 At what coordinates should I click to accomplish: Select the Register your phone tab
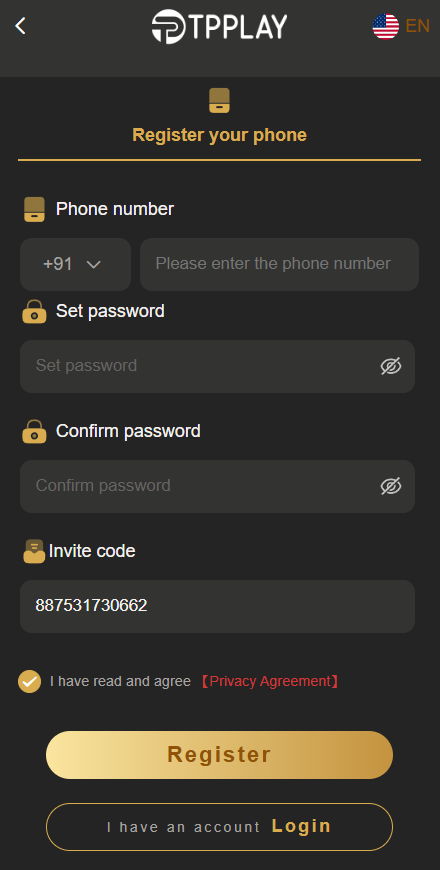click(x=219, y=135)
